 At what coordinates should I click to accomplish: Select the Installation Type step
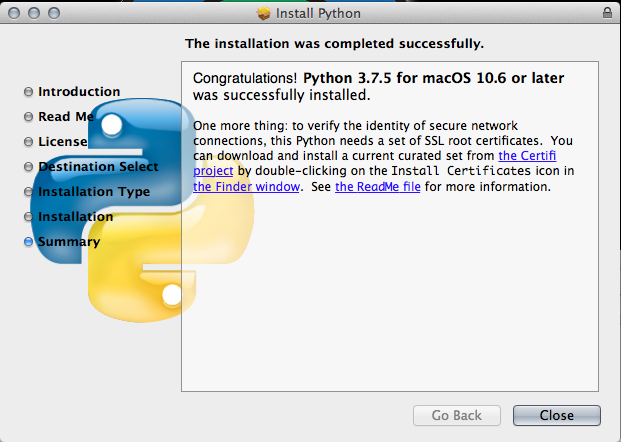point(94,192)
